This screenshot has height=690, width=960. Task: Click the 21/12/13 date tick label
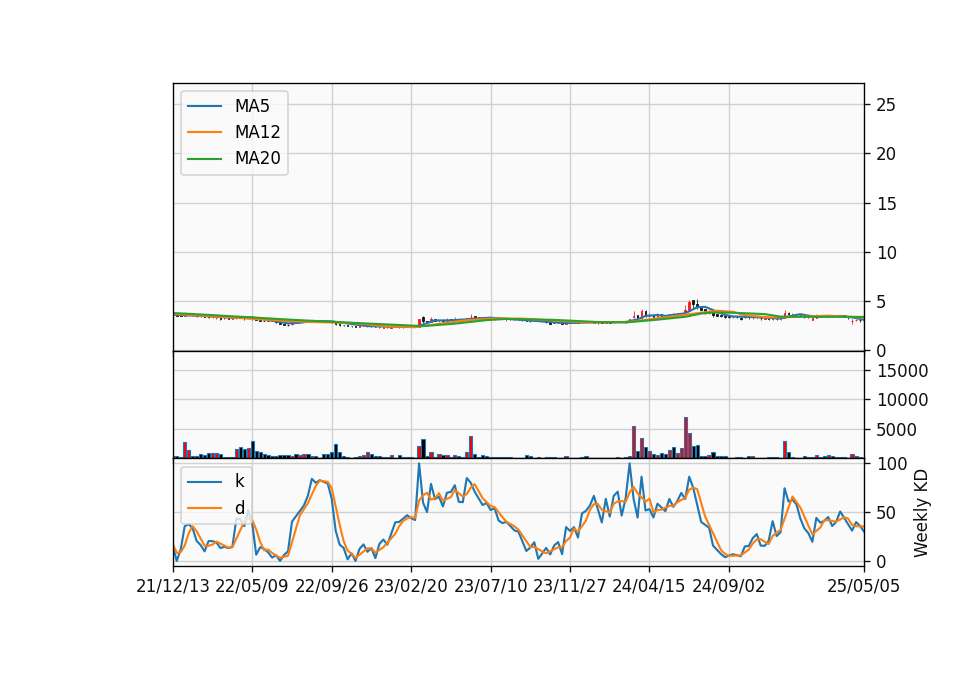(x=173, y=587)
